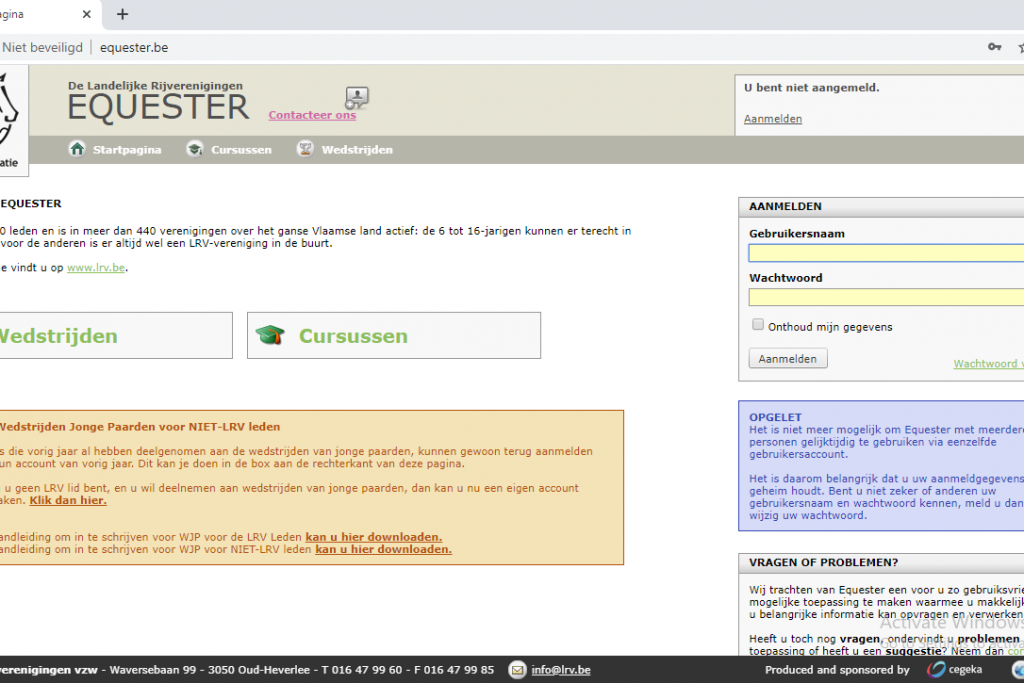The height and width of the screenshot is (683, 1024).
Task: Click the saved password key icon
Action: pos(994,47)
